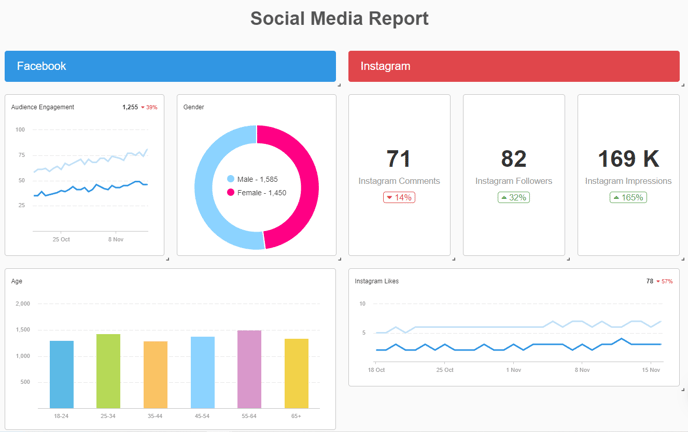The image size is (688, 432).
Task: Click the 71 Instagram Comments number
Action: tap(398, 159)
